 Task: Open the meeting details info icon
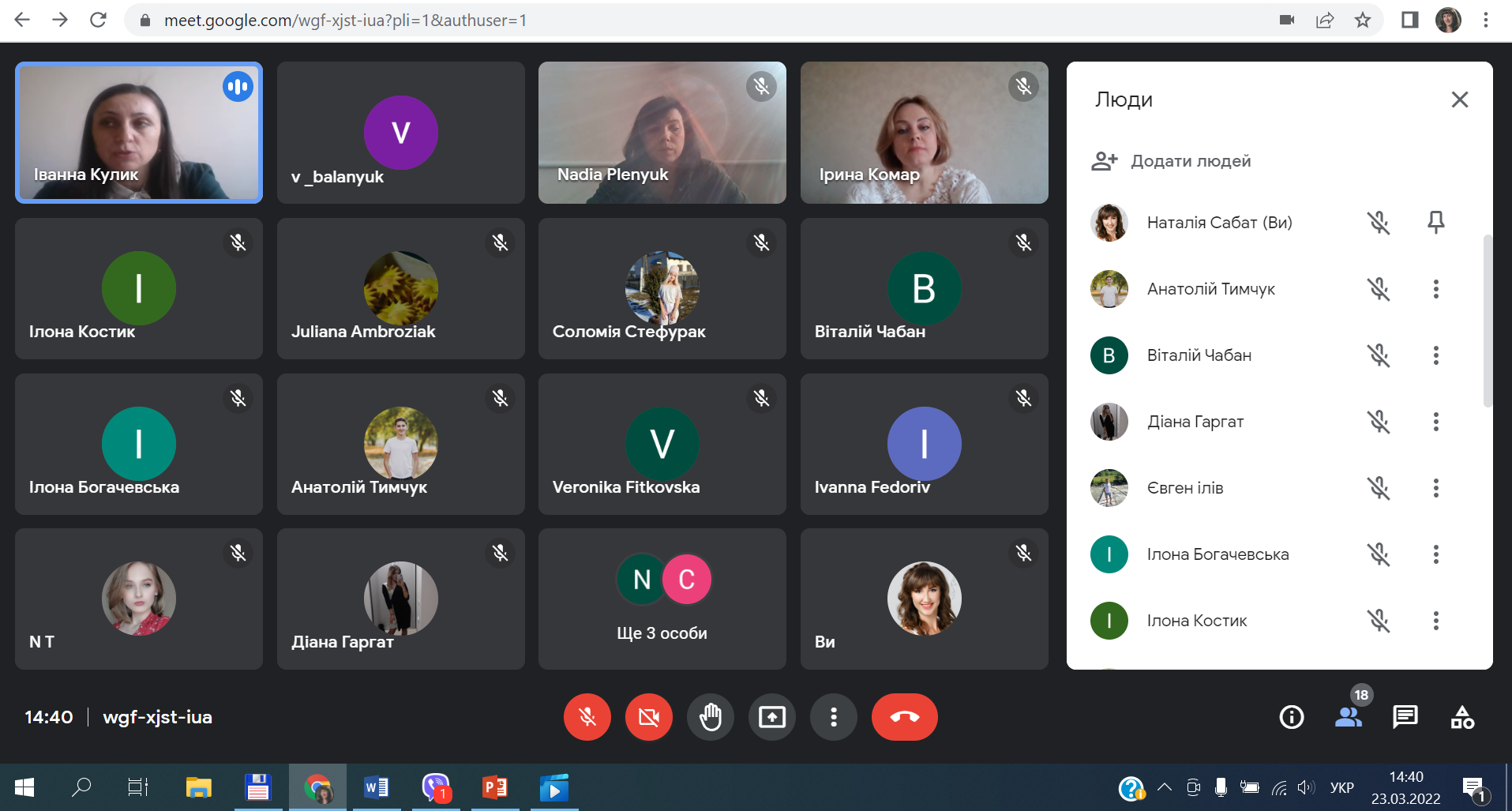[x=1291, y=717]
